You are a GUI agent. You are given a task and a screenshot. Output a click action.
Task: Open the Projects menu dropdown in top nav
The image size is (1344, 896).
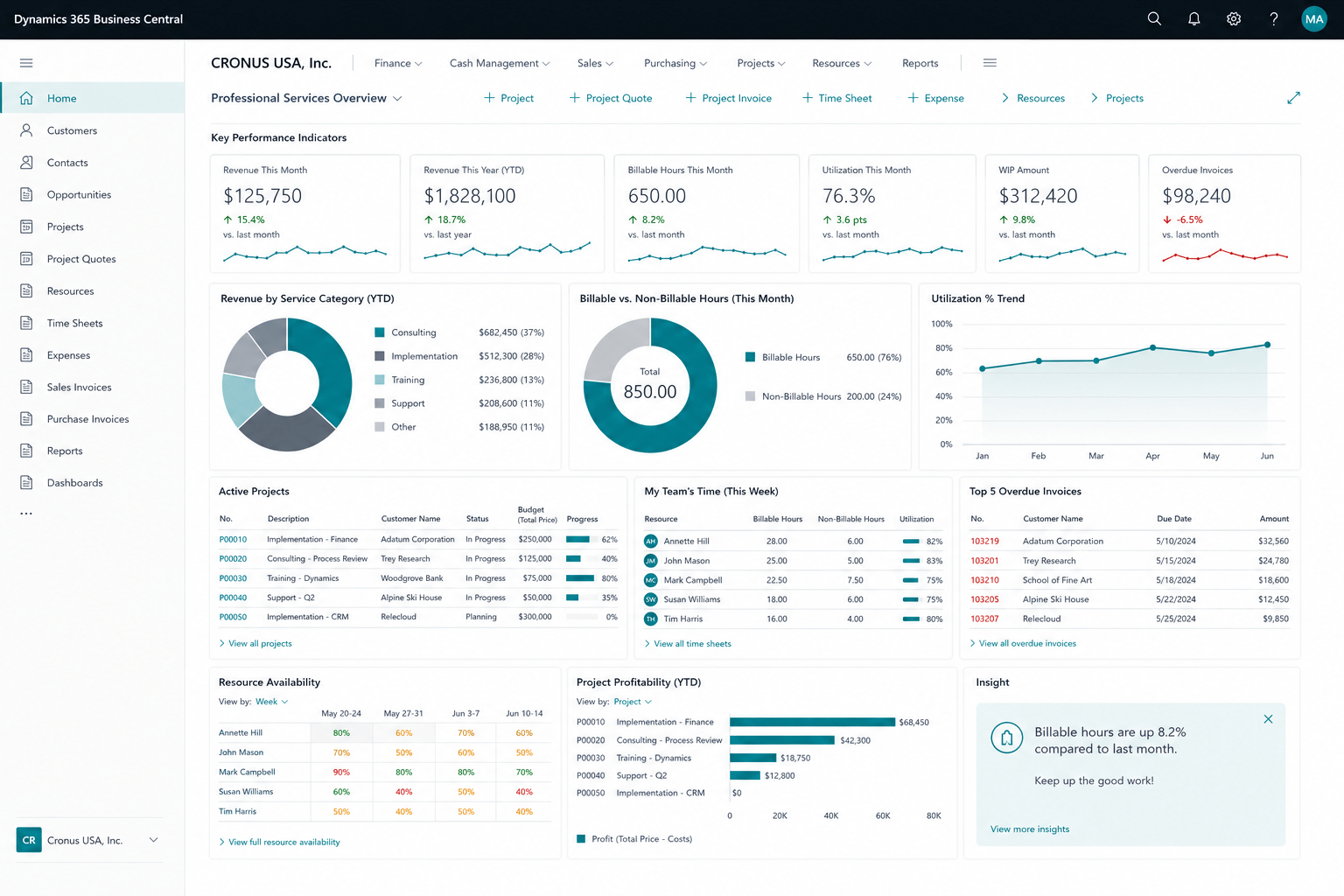(x=761, y=63)
